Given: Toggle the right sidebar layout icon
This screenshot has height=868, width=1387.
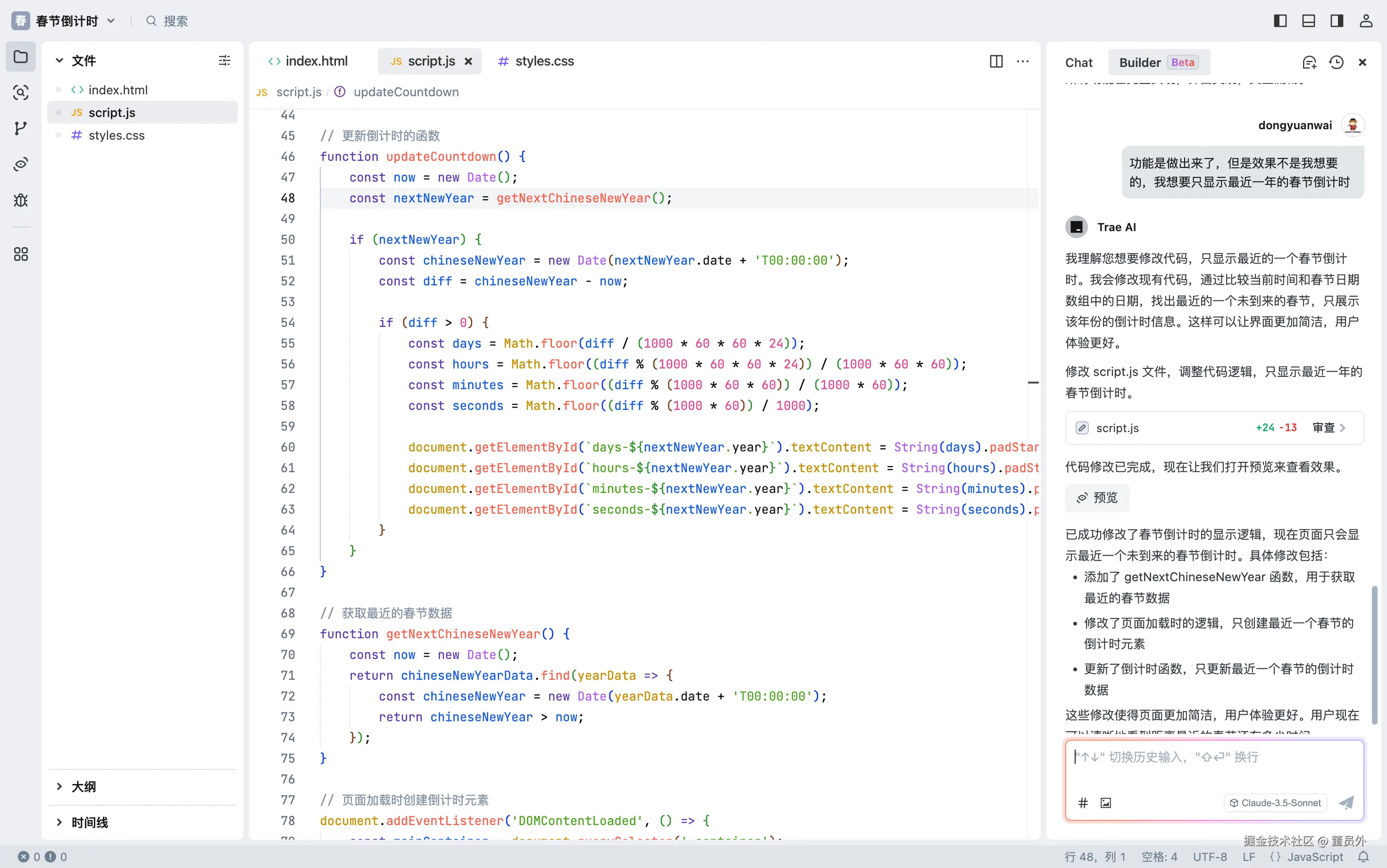Looking at the screenshot, I should (1337, 21).
